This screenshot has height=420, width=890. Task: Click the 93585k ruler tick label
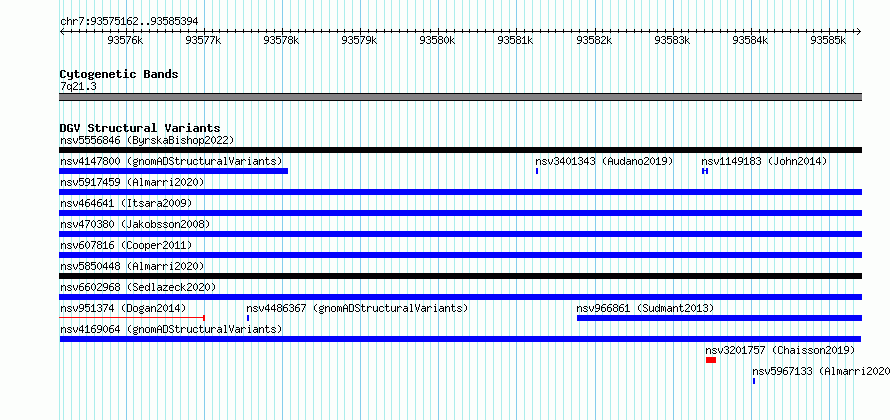tap(828, 40)
